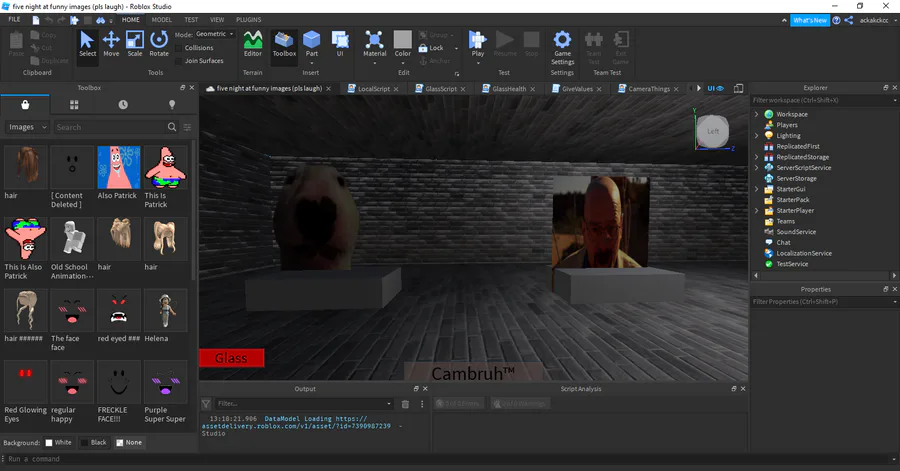Switch to the PLUGINS ribbon tab

click(249, 20)
